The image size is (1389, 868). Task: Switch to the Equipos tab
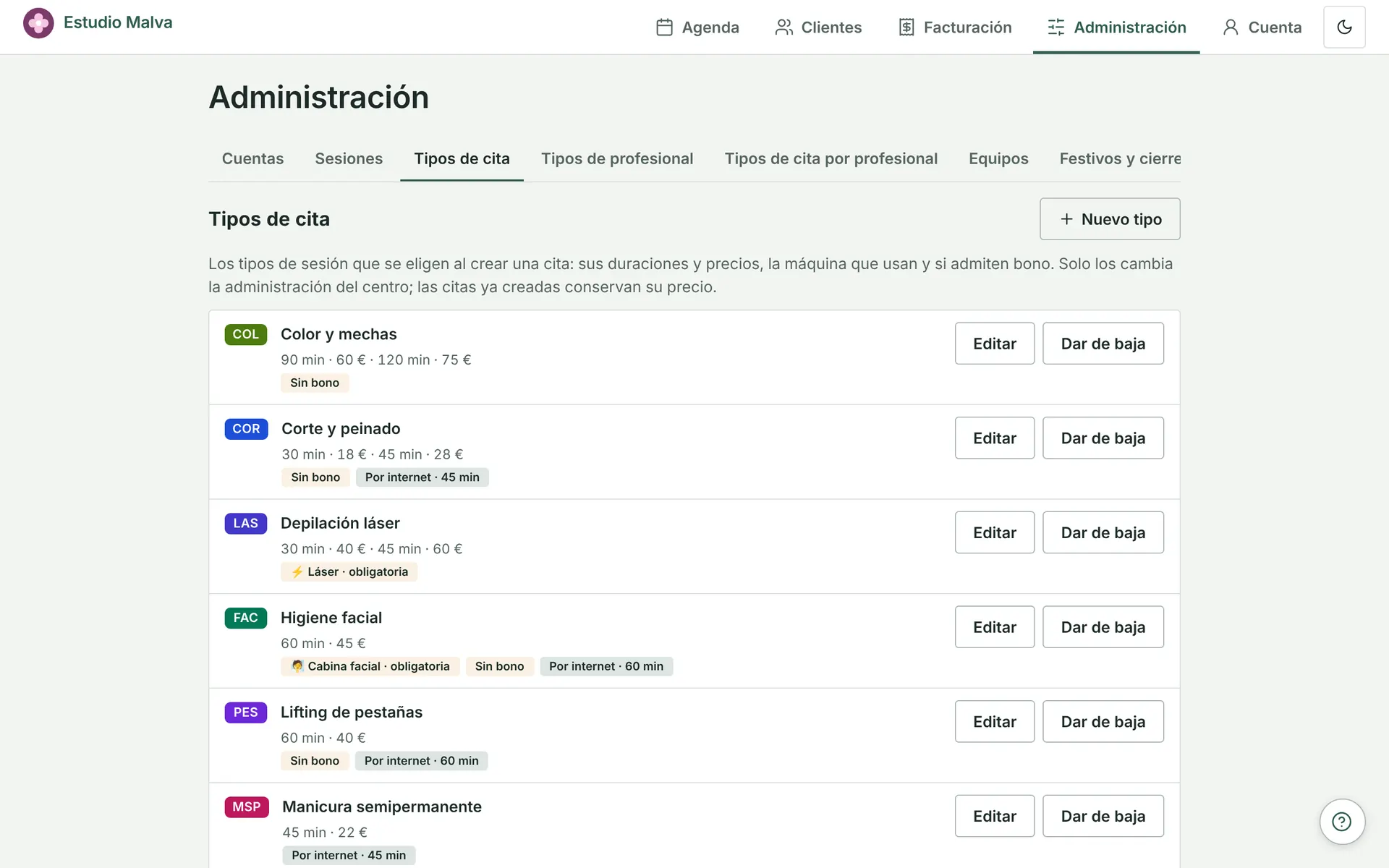click(x=998, y=158)
